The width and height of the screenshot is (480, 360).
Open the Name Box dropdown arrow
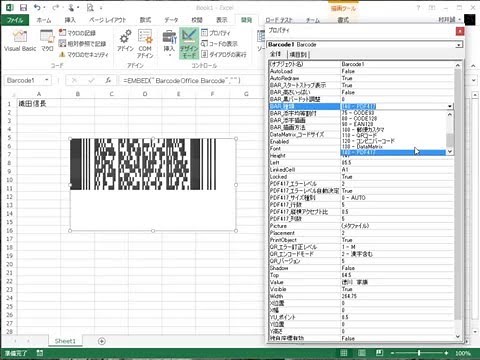[47, 80]
